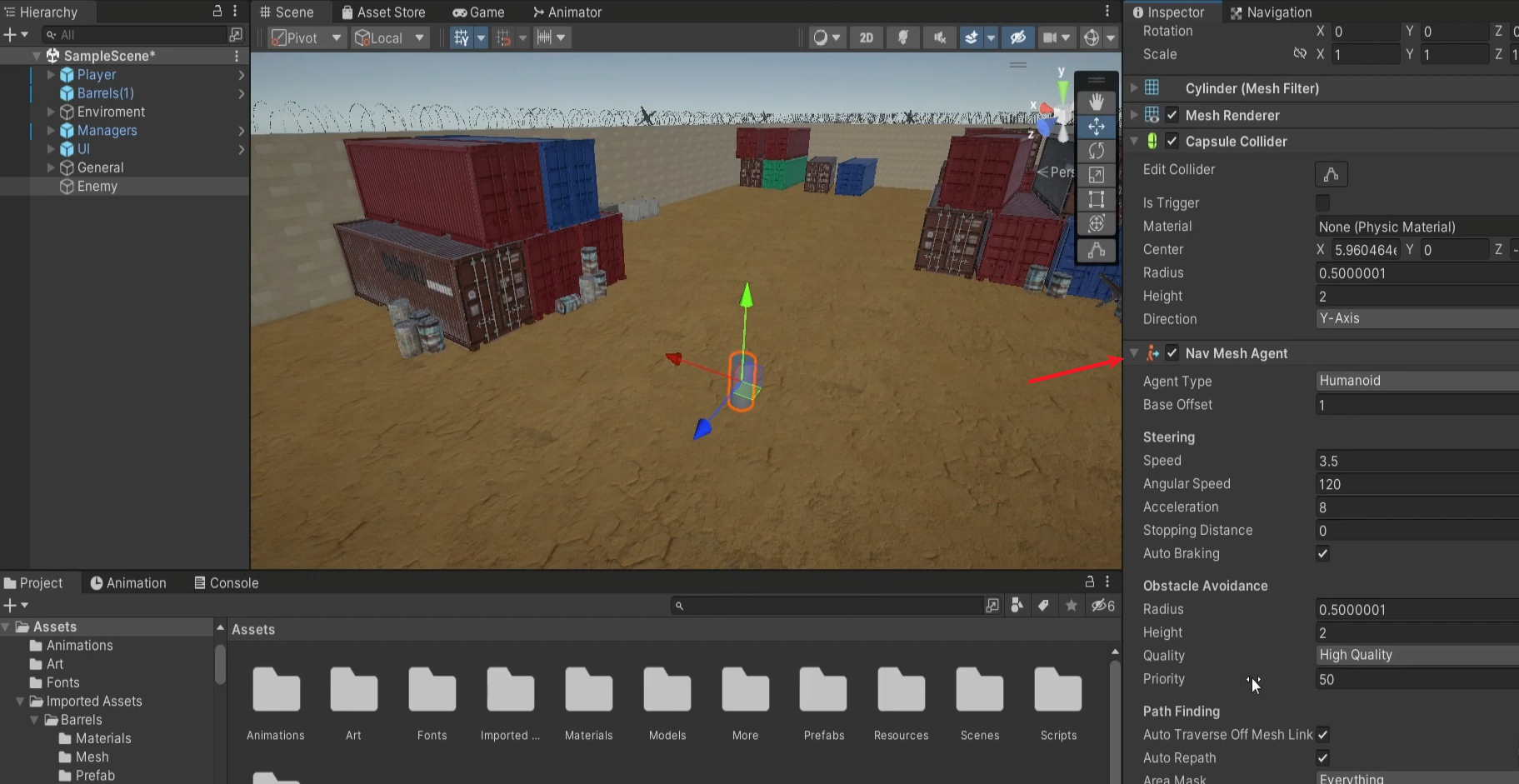Click the favorites star icon in Project panel
The image size is (1519, 784).
[x=1072, y=606]
